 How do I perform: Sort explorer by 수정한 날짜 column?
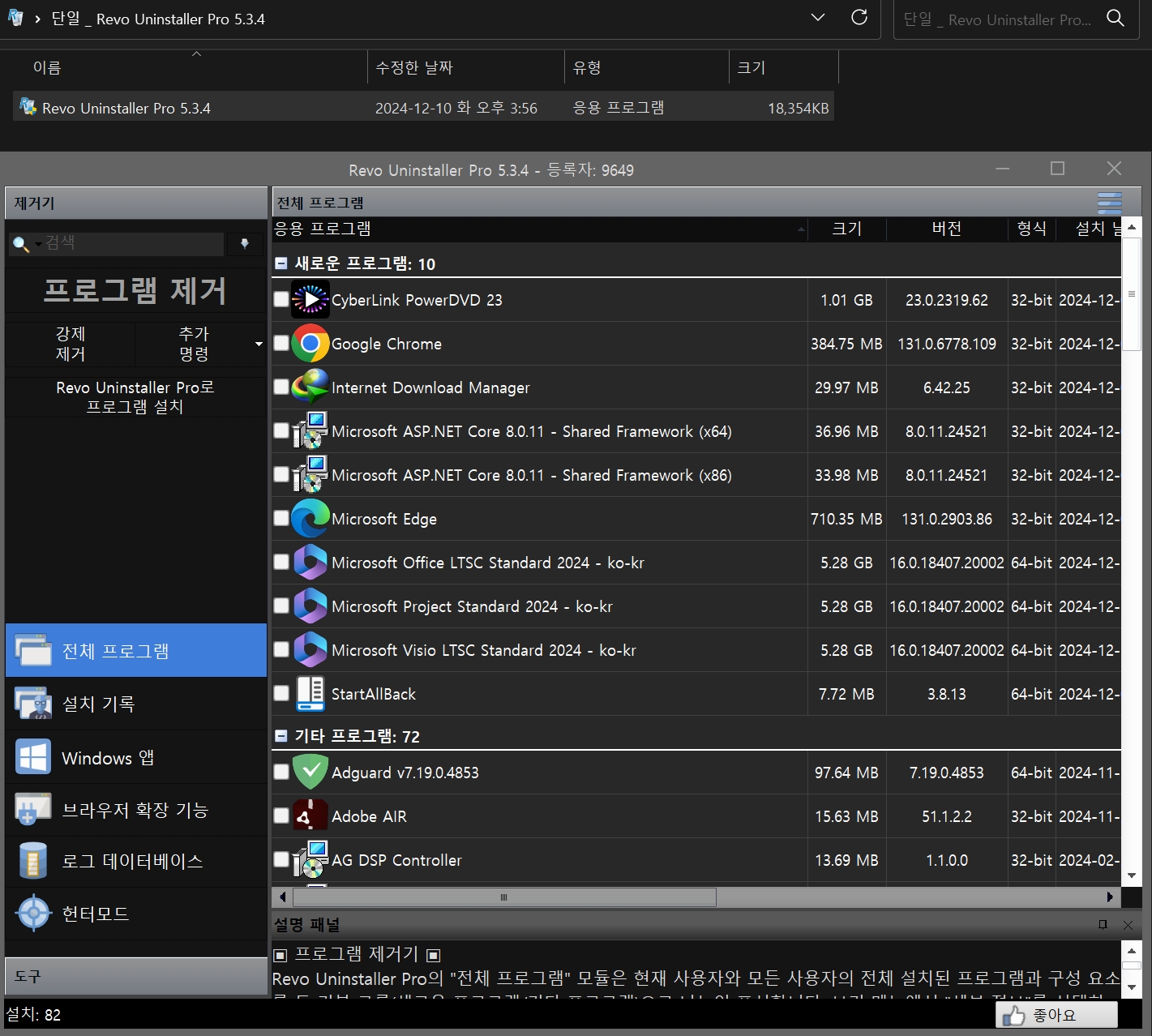(466, 67)
